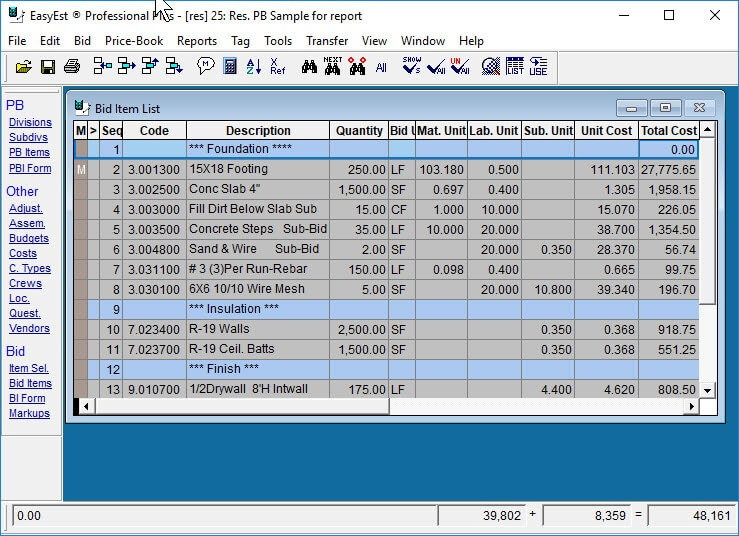The image size is (739, 536).
Task: Click the UN-check All toolbar icon
Action: click(460, 66)
